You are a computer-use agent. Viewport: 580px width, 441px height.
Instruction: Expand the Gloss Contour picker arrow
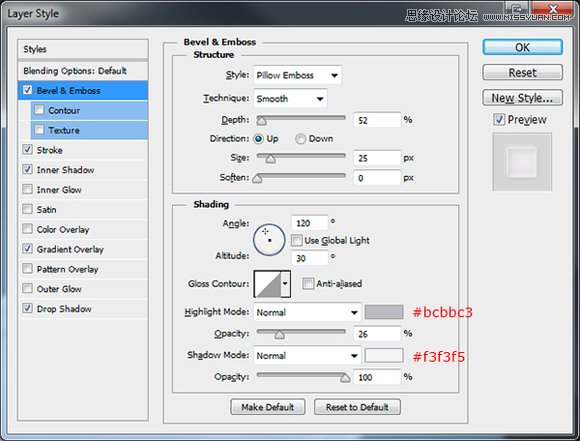tap(286, 284)
